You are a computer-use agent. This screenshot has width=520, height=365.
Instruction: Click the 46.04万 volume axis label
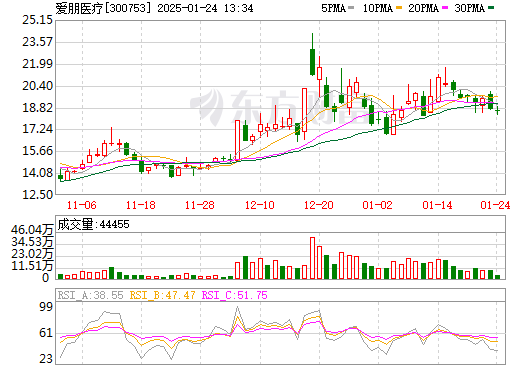pos(32,230)
